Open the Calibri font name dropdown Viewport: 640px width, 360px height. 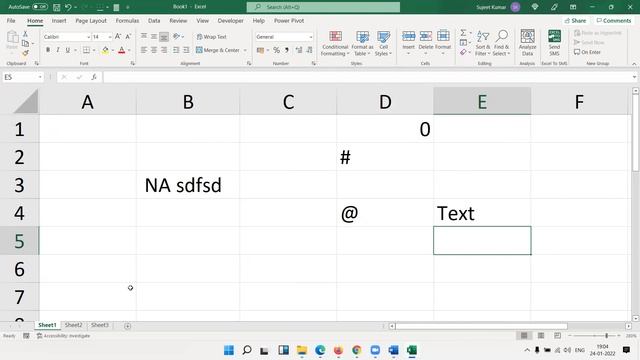coord(88,37)
